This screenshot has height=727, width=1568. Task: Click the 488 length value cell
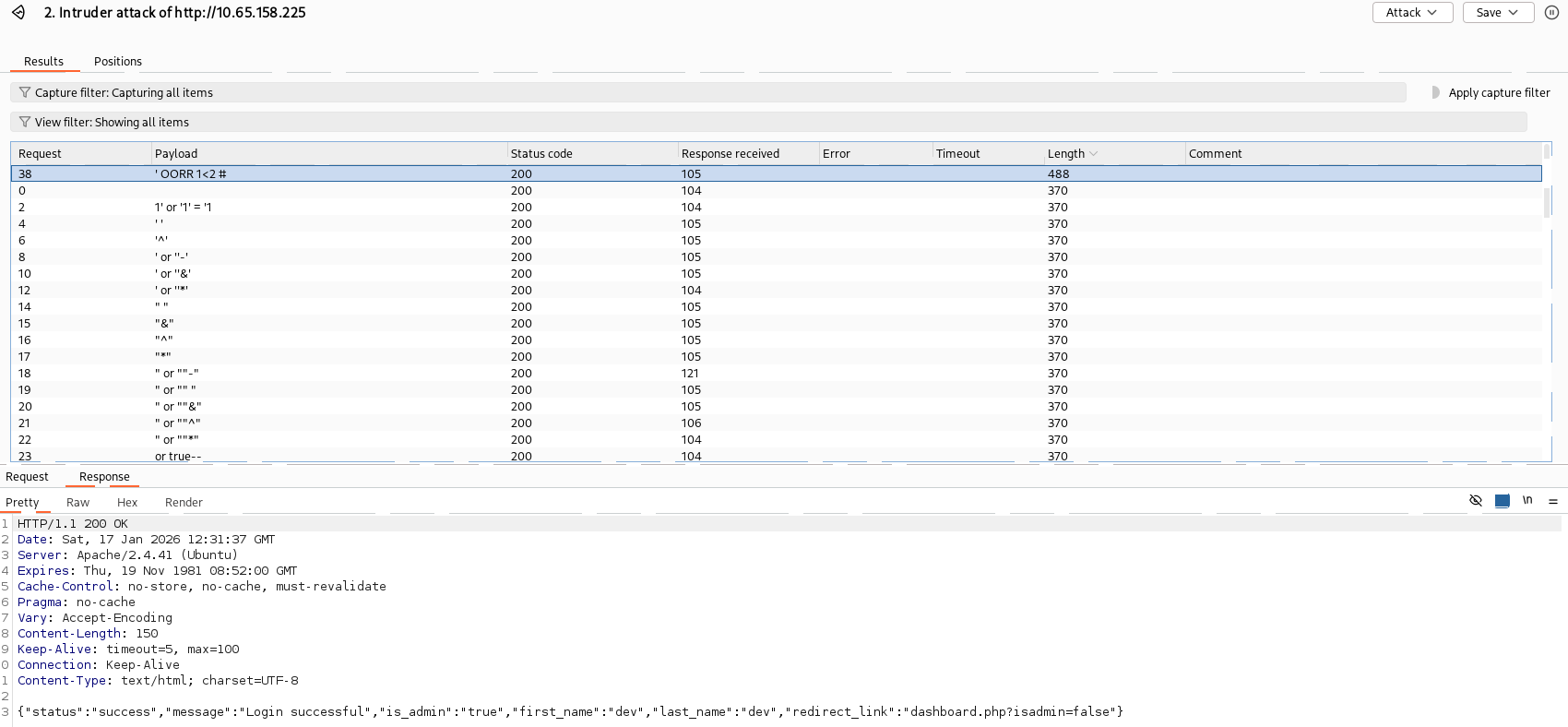click(x=1058, y=173)
